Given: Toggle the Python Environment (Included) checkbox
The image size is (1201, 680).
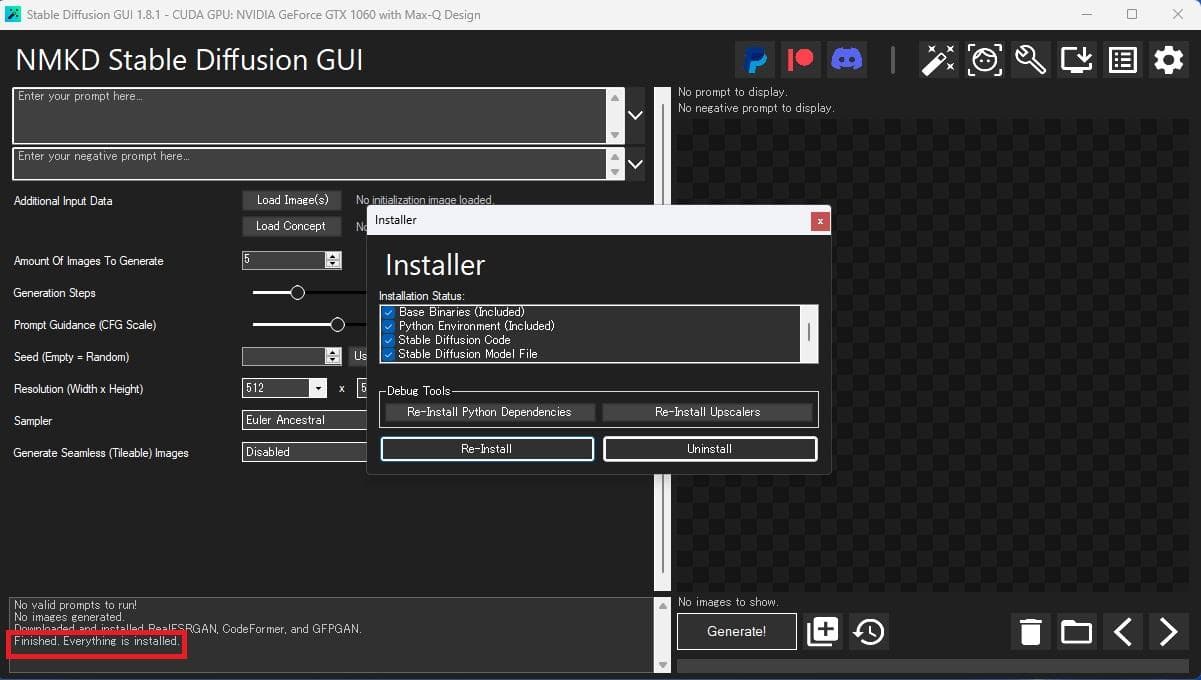Looking at the screenshot, I should (x=389, y=326).
